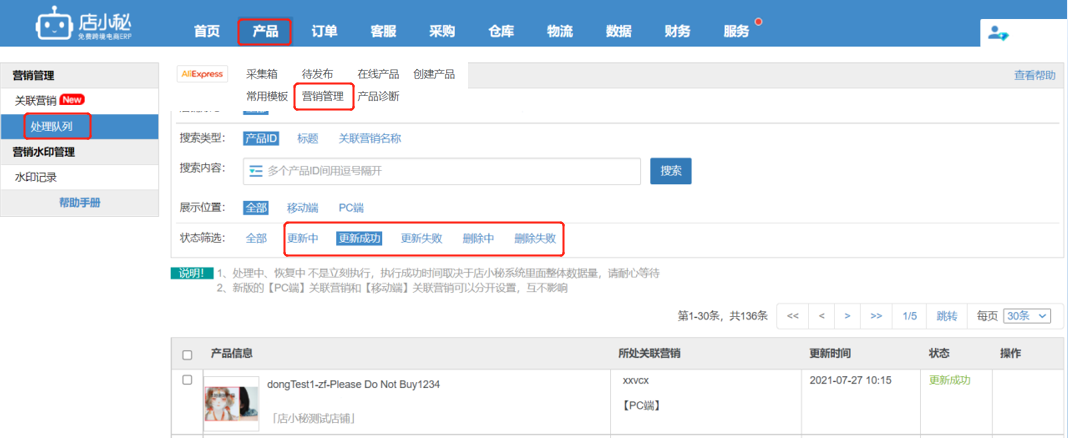Go to first page with << button

793,316
